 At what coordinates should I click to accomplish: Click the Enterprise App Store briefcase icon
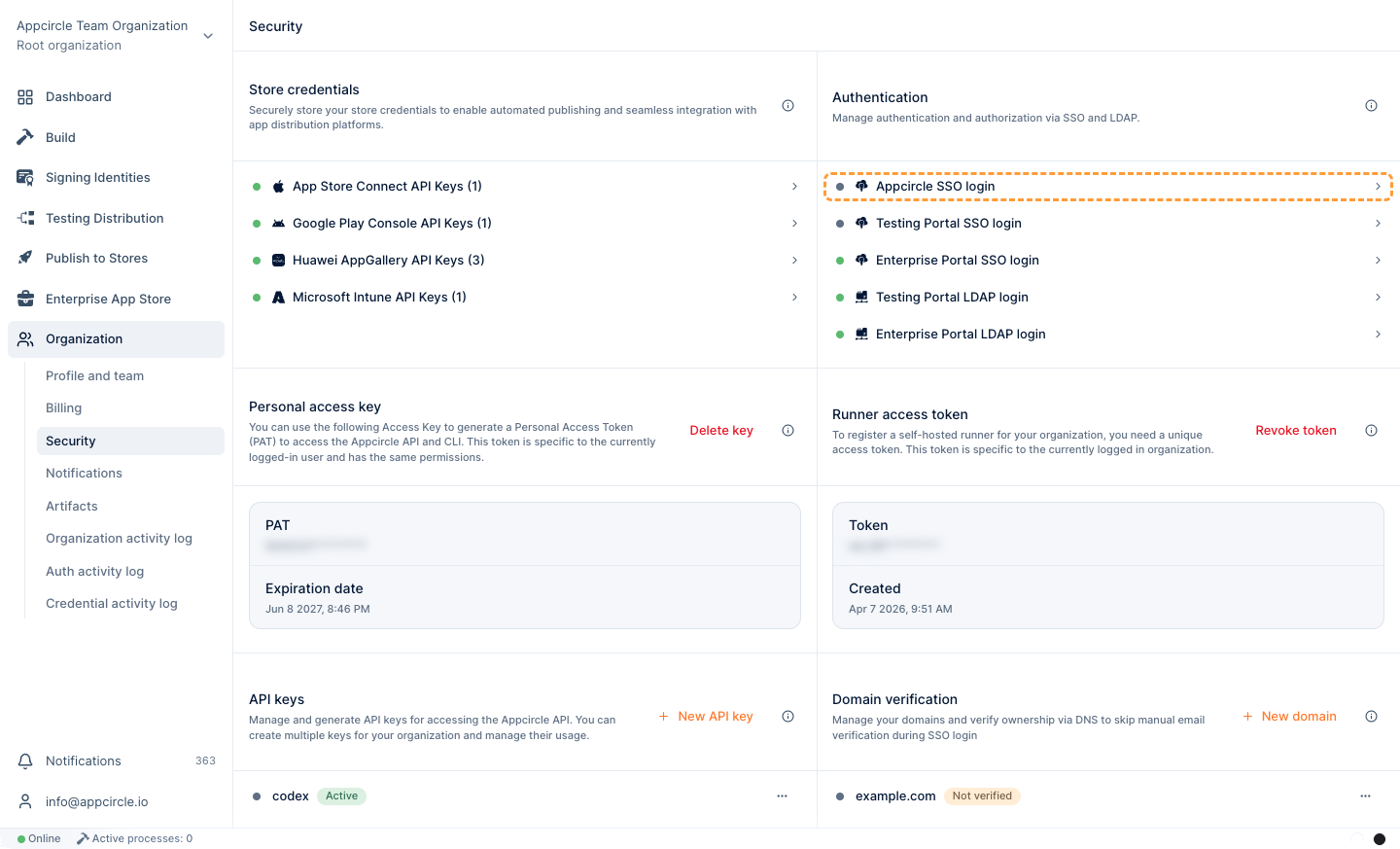point(25,299)
